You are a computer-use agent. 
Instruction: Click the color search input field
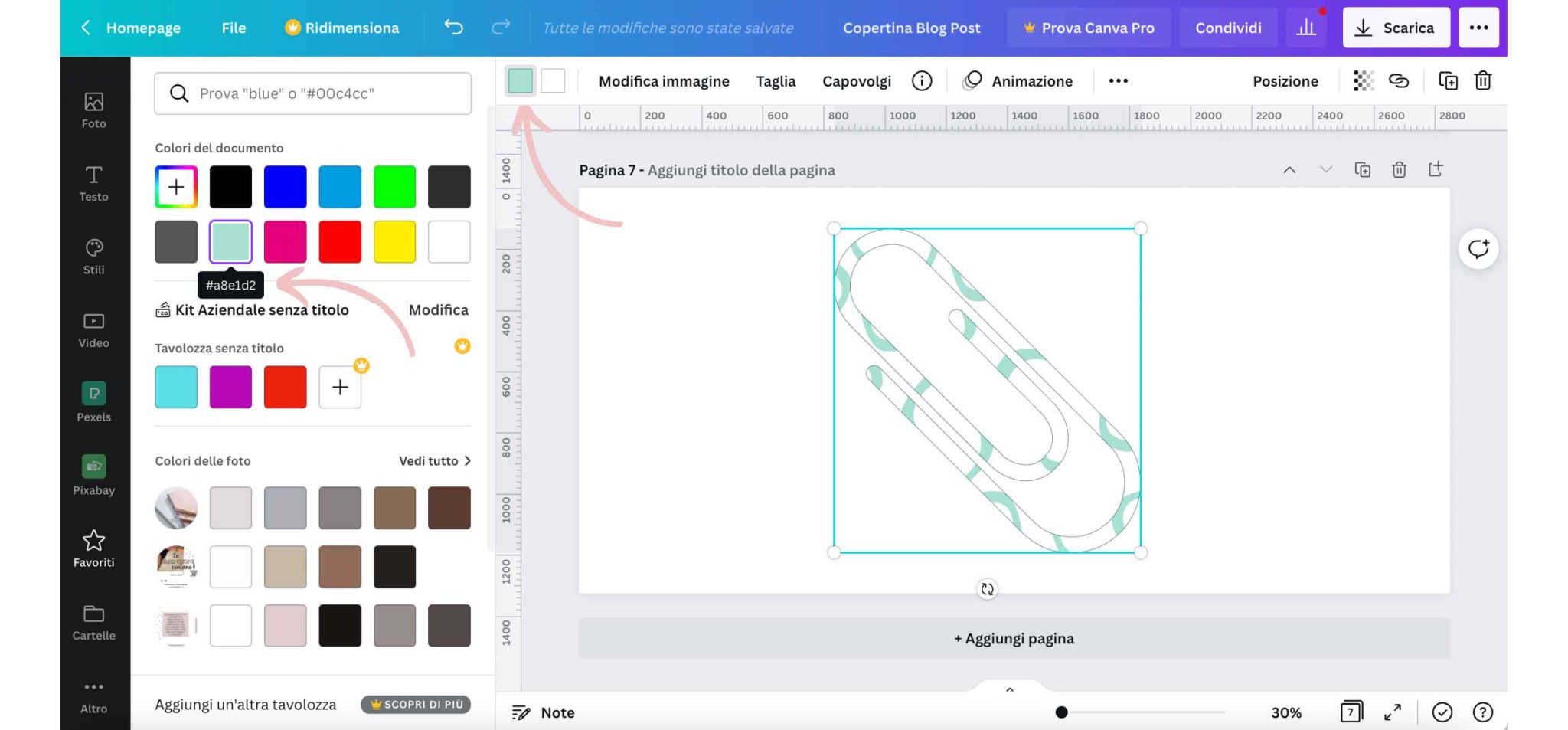pos(312,93)
